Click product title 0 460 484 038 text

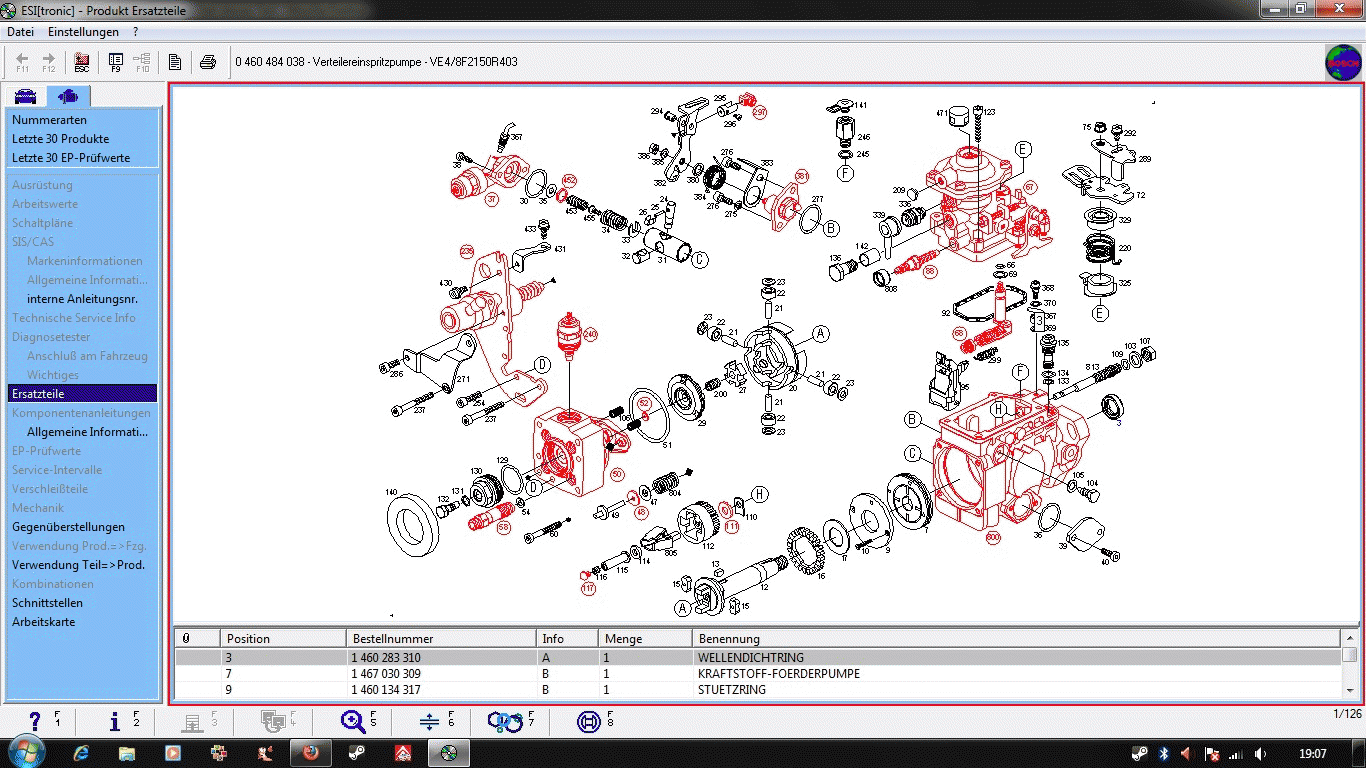[376, 62]
